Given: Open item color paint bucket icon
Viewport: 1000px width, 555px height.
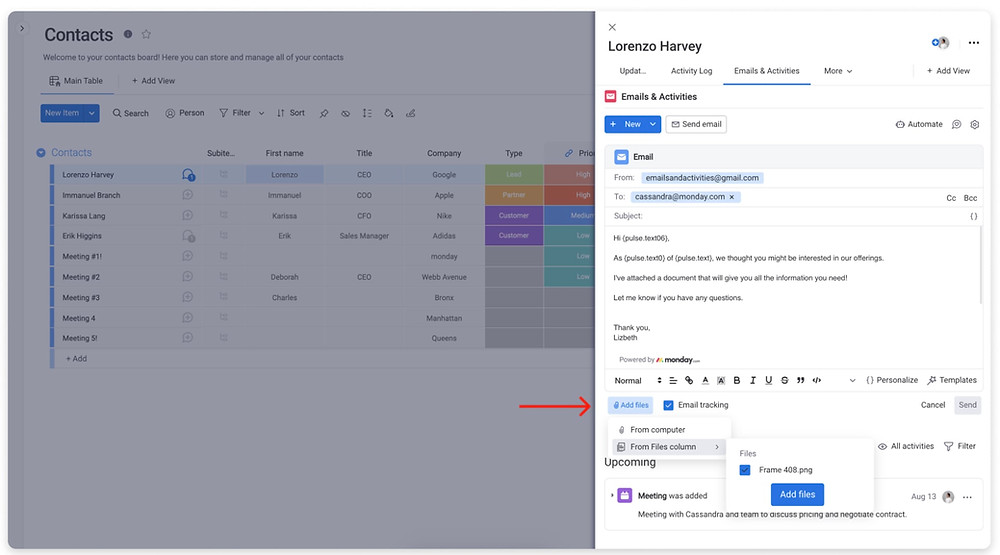Looking at the screenshot, I should click(x=388, y=113).
